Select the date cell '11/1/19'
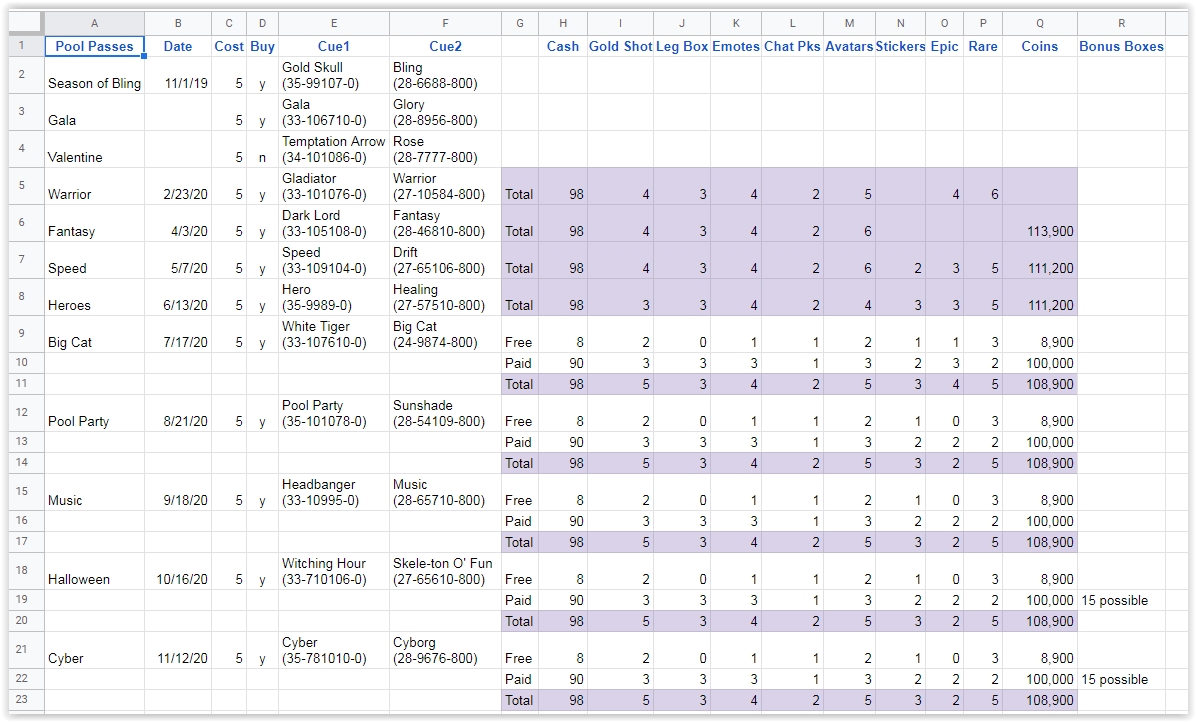Screen dimensions: 1196x722 [x=178, y=75]
